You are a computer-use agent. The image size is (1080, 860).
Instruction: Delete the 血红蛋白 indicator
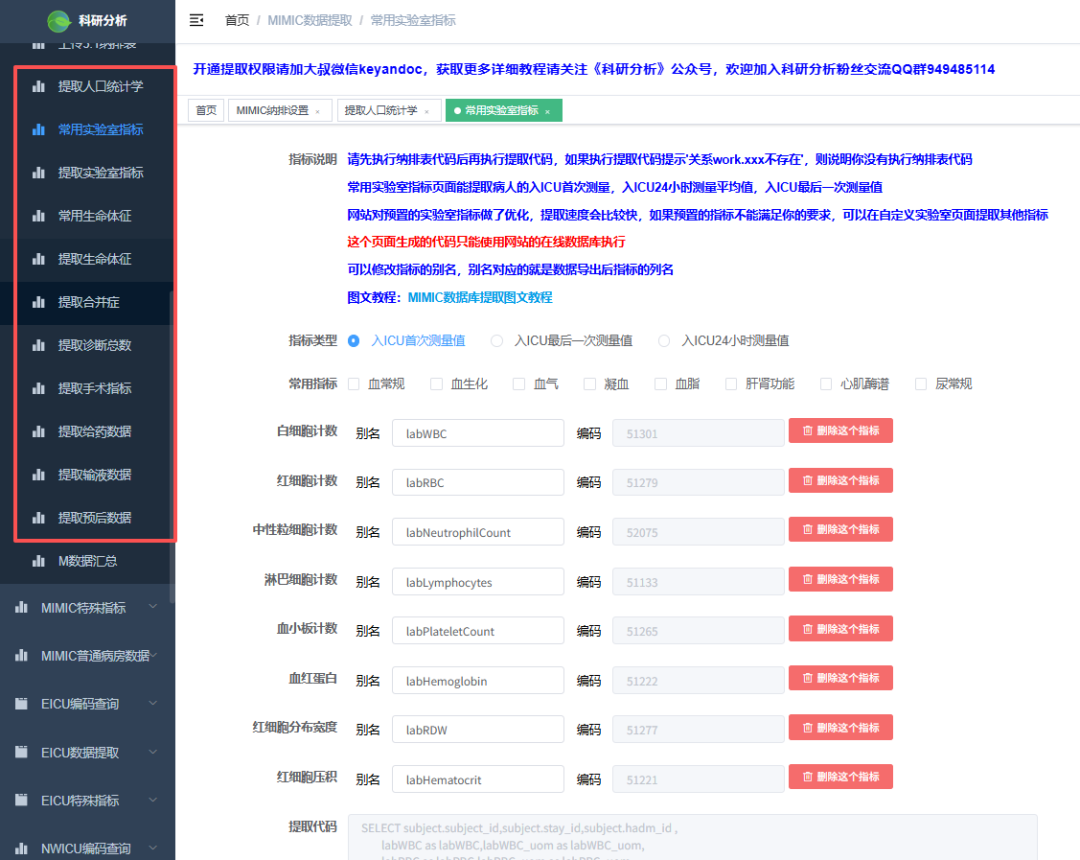coord(840,678)
